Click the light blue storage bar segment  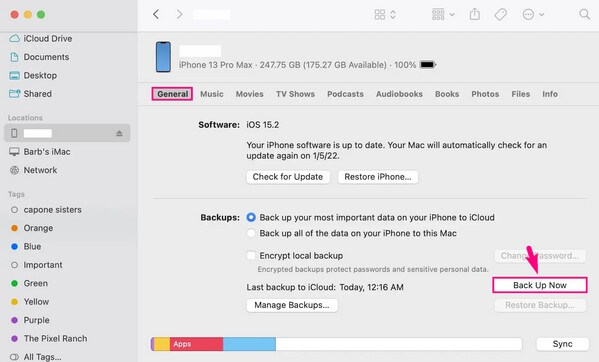click(249, 344)
